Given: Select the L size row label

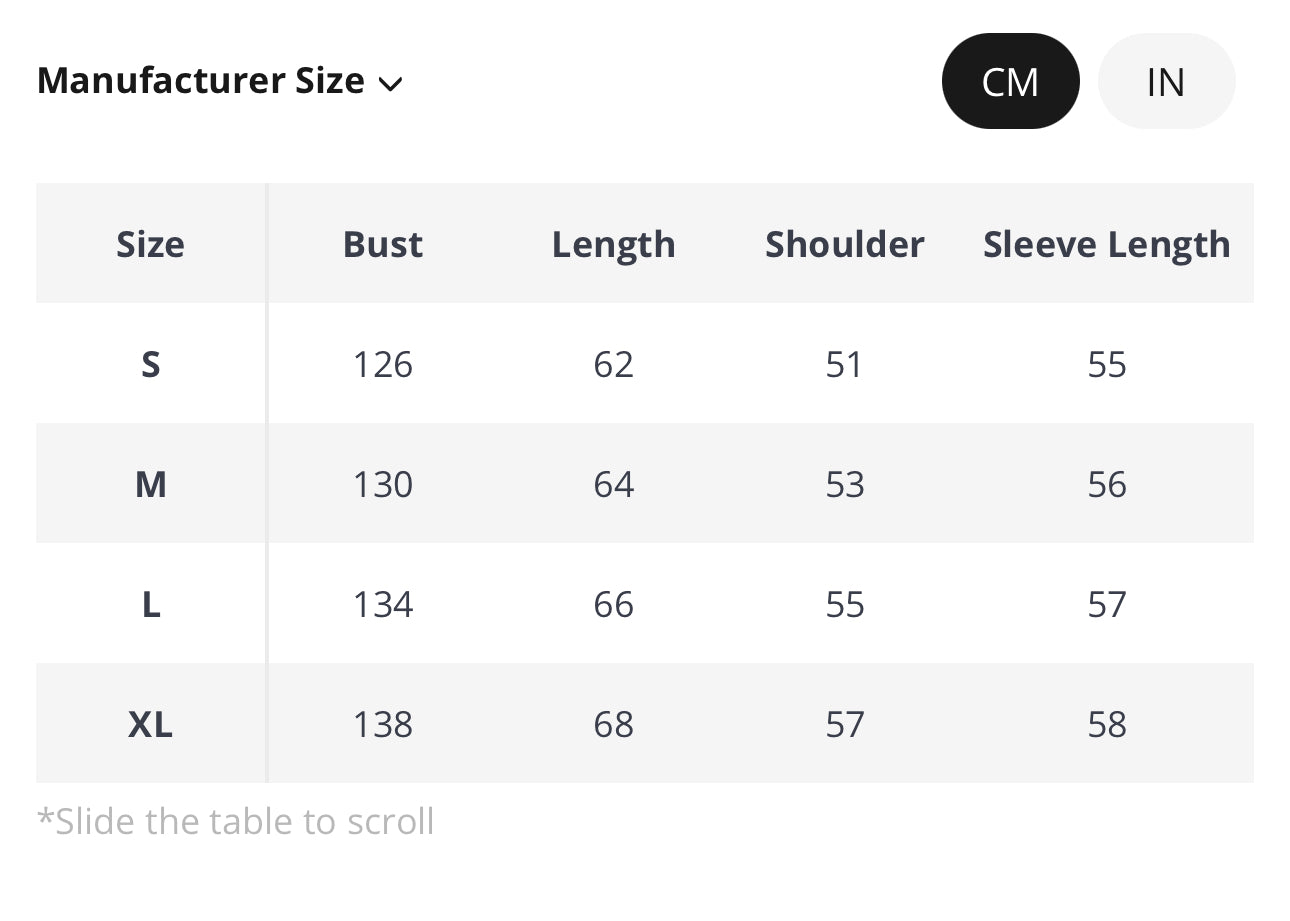Looking at the screenshot, I should (151, 604).
